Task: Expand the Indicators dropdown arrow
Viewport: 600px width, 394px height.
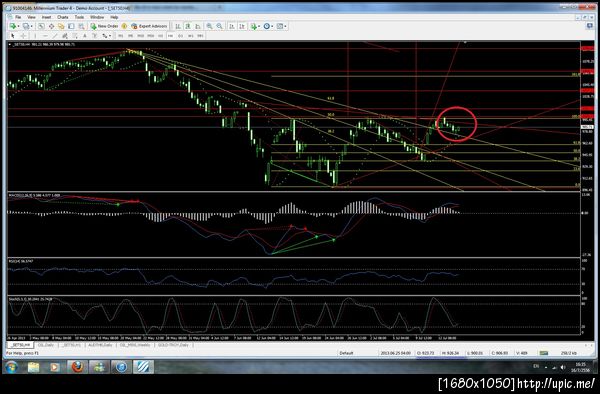Action: click(x=259, y=26)
